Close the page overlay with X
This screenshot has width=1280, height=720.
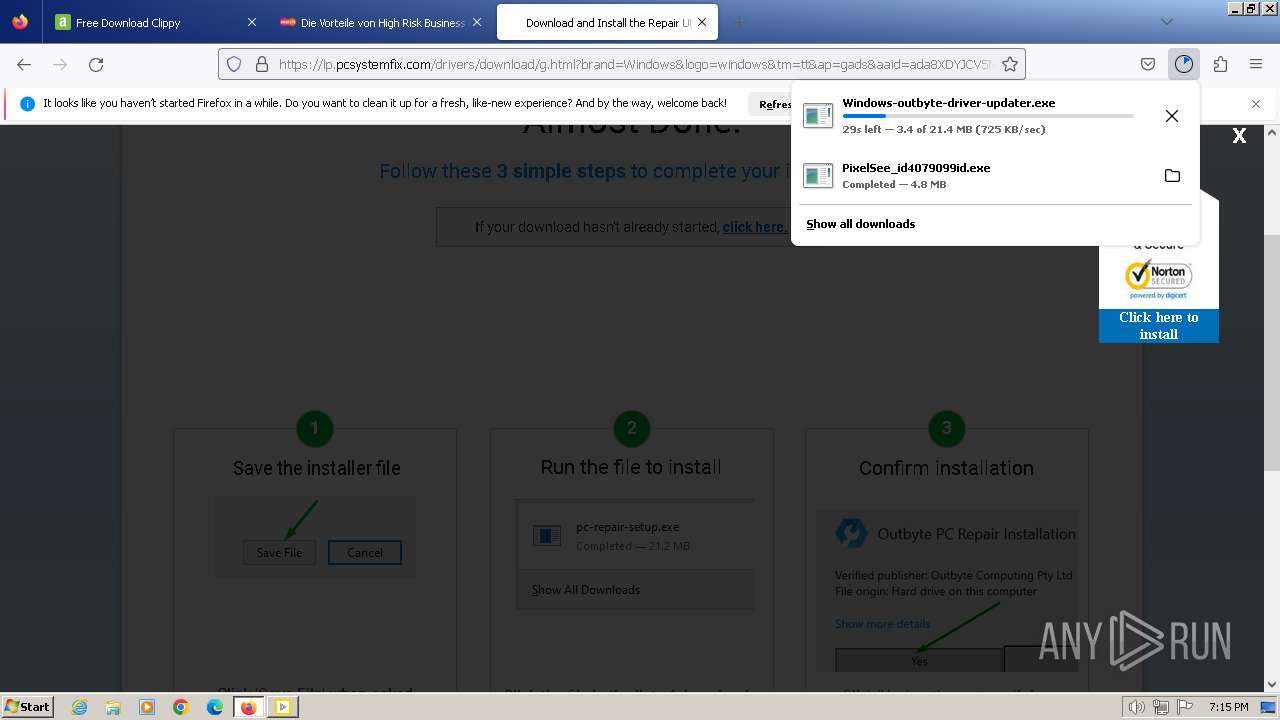pos(1239,136)
